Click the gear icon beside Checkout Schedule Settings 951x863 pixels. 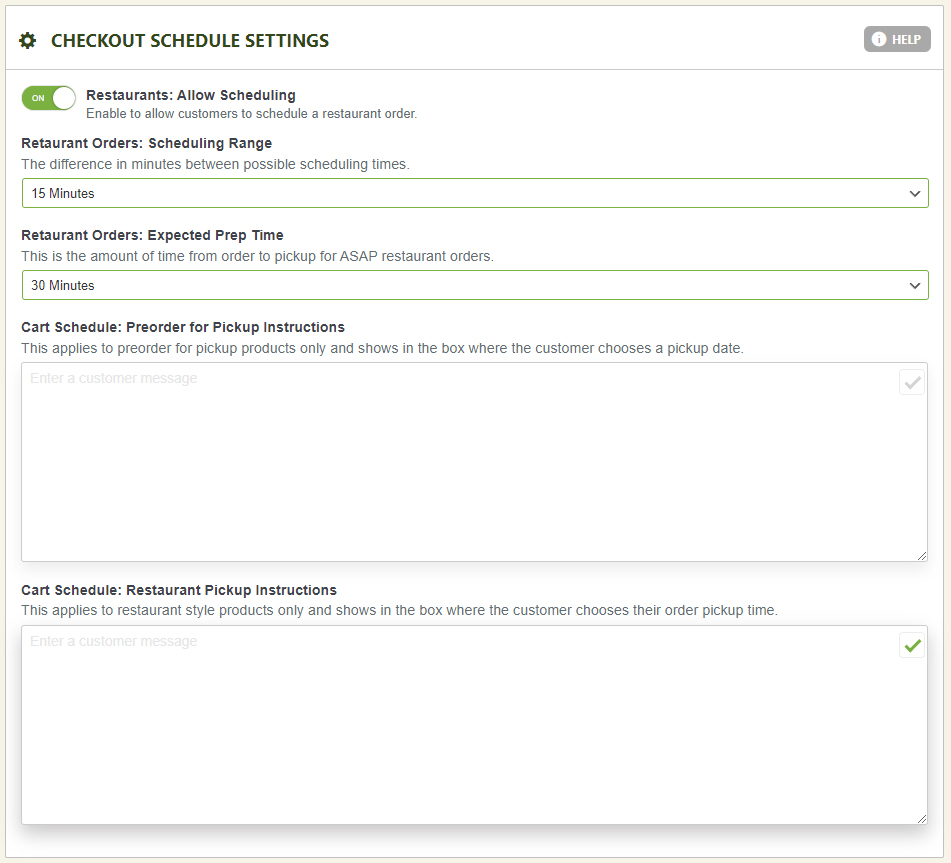pos(28,41)
